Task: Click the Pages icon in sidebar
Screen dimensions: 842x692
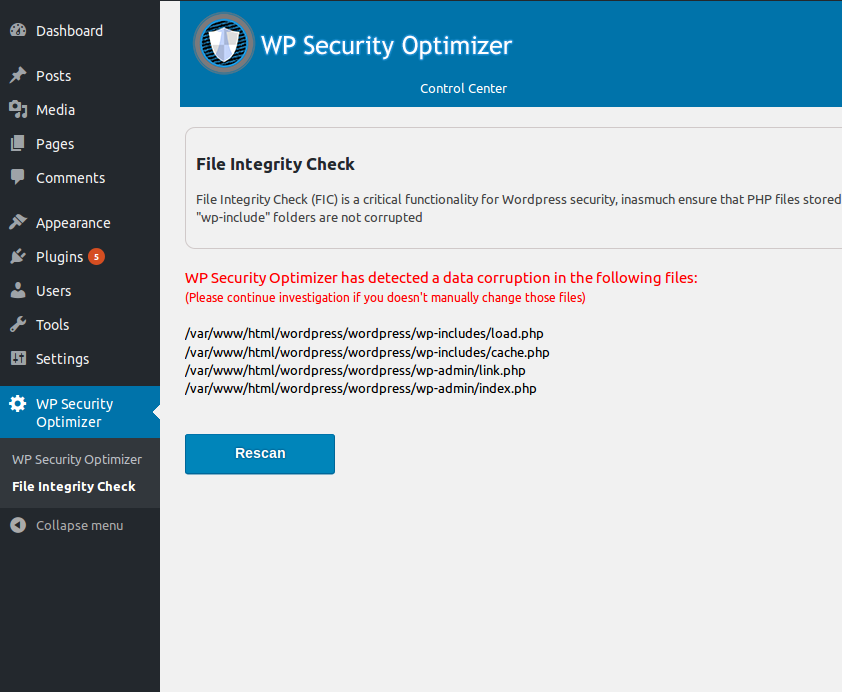Action: pyautogui.click(x=18, y=143)
